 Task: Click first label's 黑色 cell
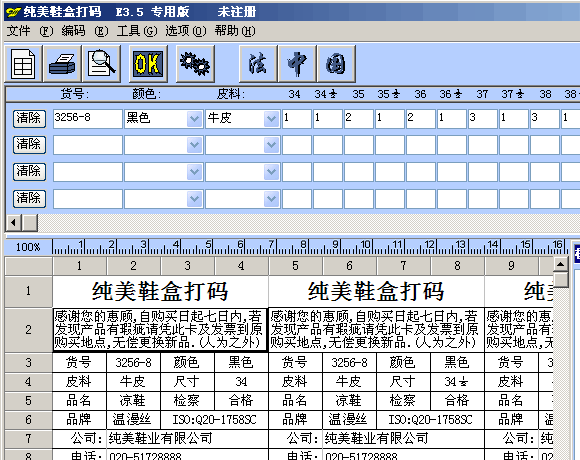(241, 362)
